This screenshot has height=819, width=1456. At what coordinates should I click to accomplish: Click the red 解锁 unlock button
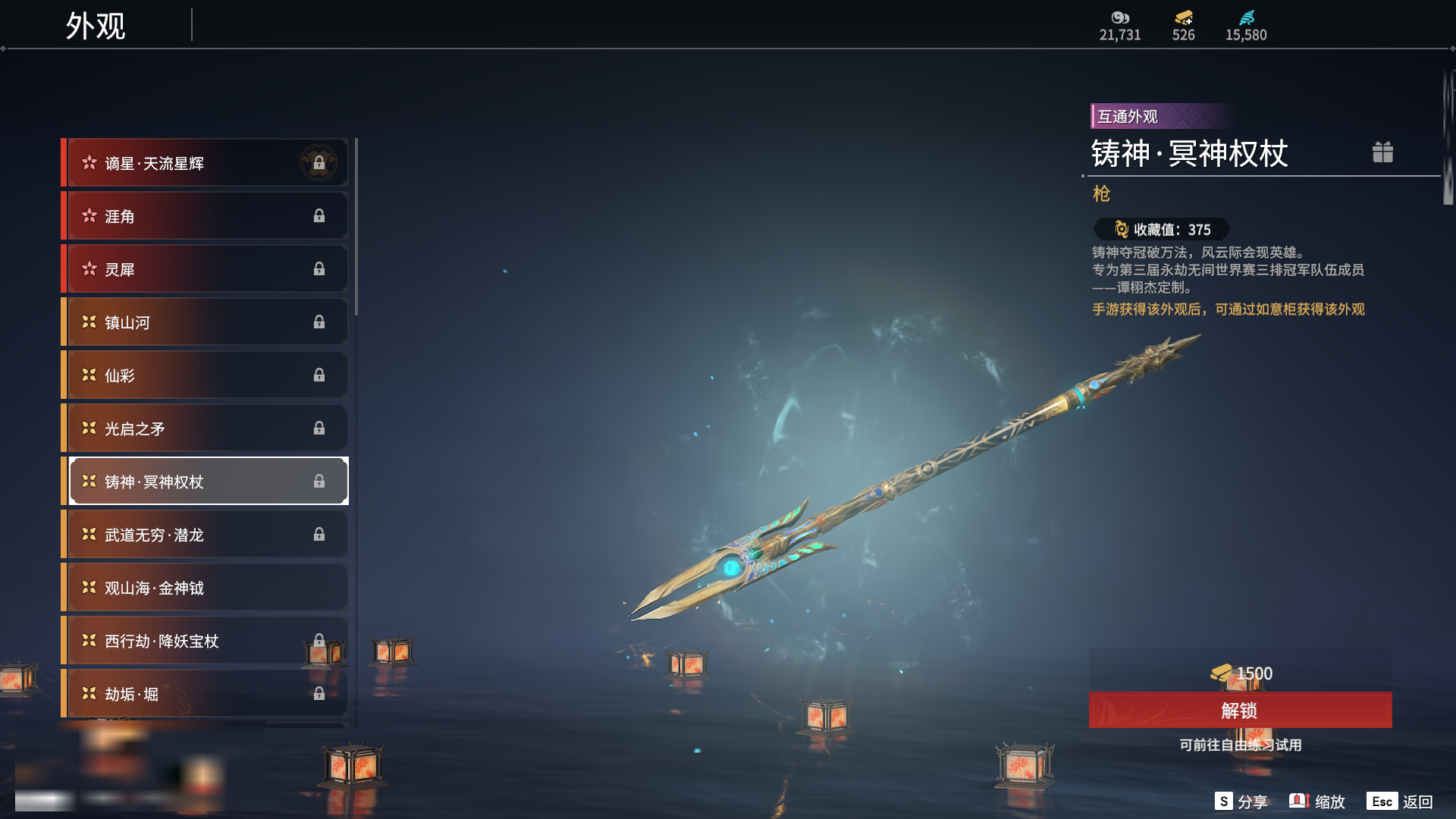click(1240, 710)
